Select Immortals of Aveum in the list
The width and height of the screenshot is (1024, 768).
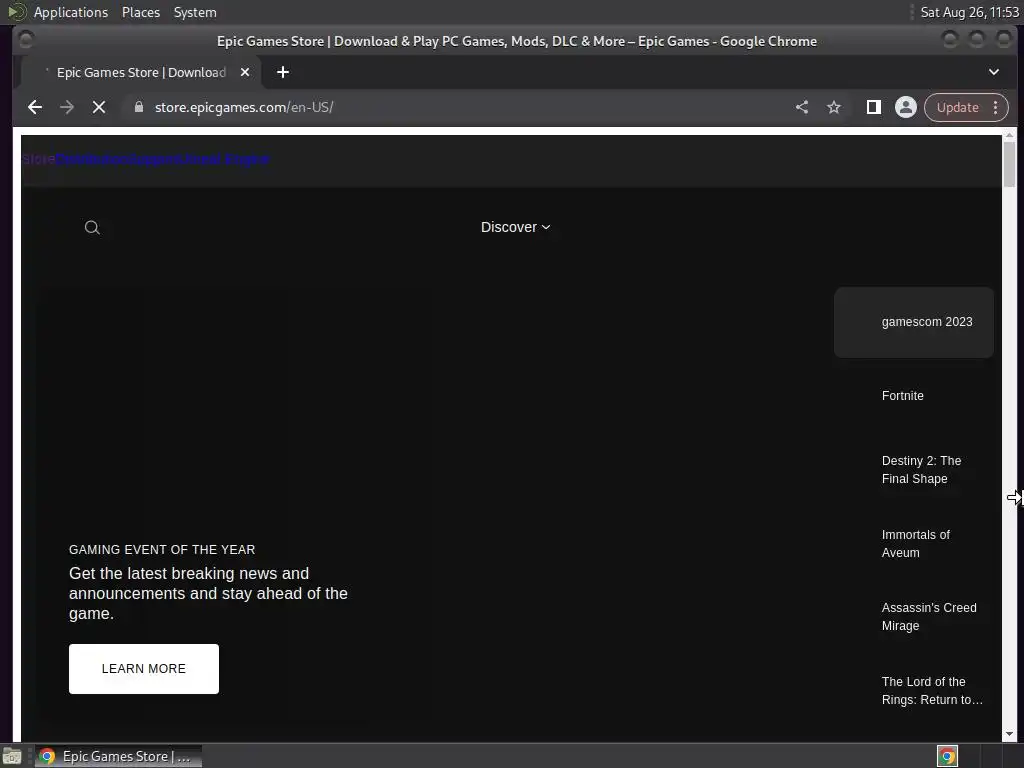coord(916,543)
